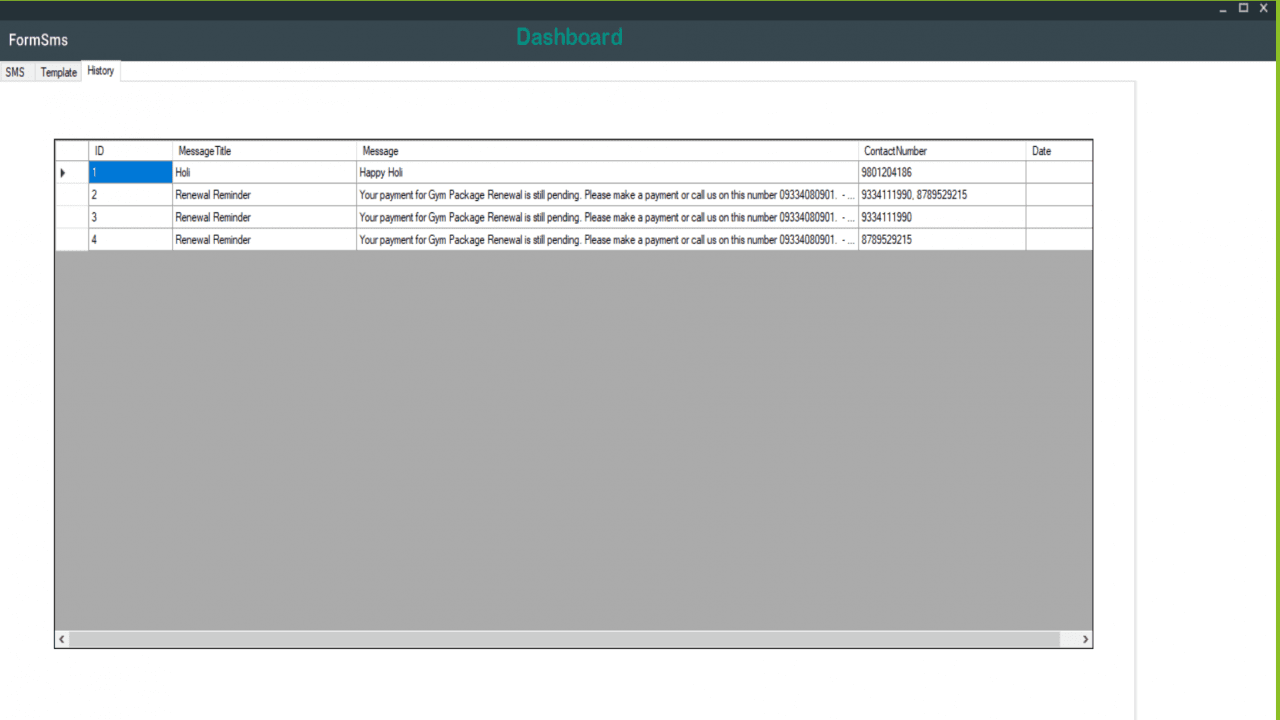The width and height of the screenshot is (1280, 720).
Task: Click the Dashboard heading
Action: click(x=569, y=37)
